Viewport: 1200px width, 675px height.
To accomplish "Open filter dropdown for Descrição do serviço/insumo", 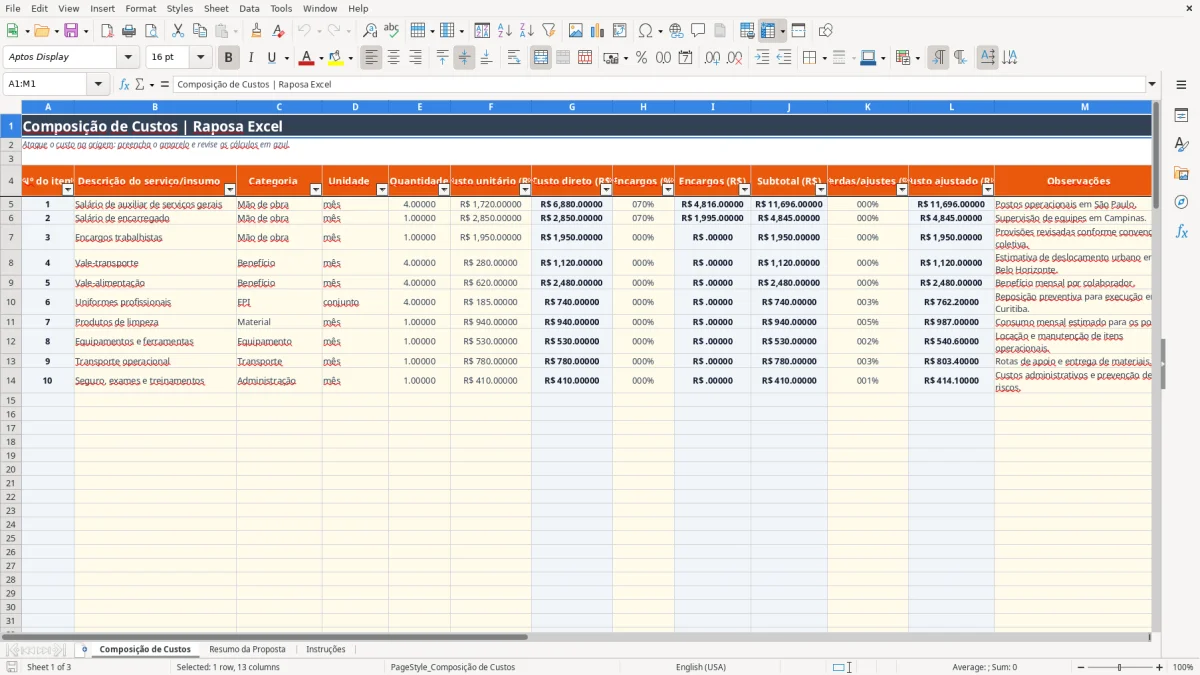I will coord(229,190).
